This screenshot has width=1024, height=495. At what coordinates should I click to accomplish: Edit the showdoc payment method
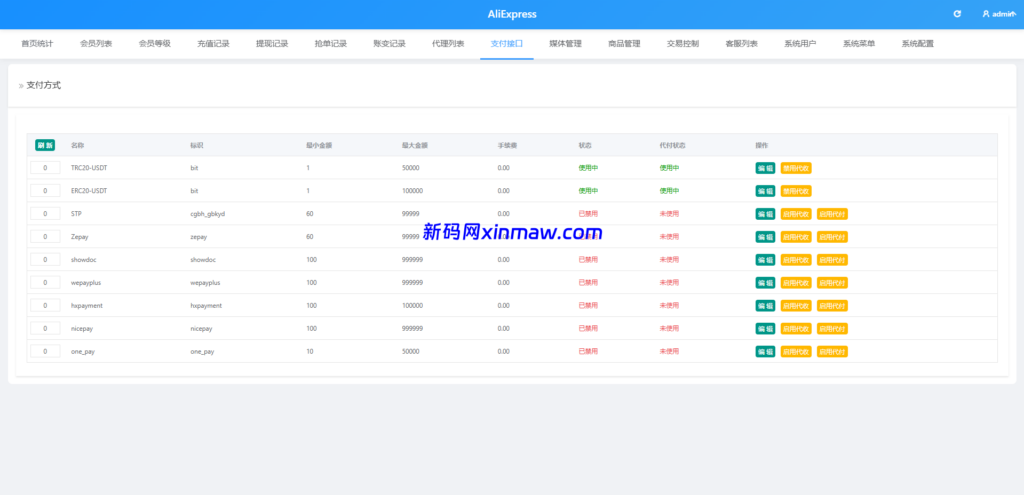click(765, 259)
